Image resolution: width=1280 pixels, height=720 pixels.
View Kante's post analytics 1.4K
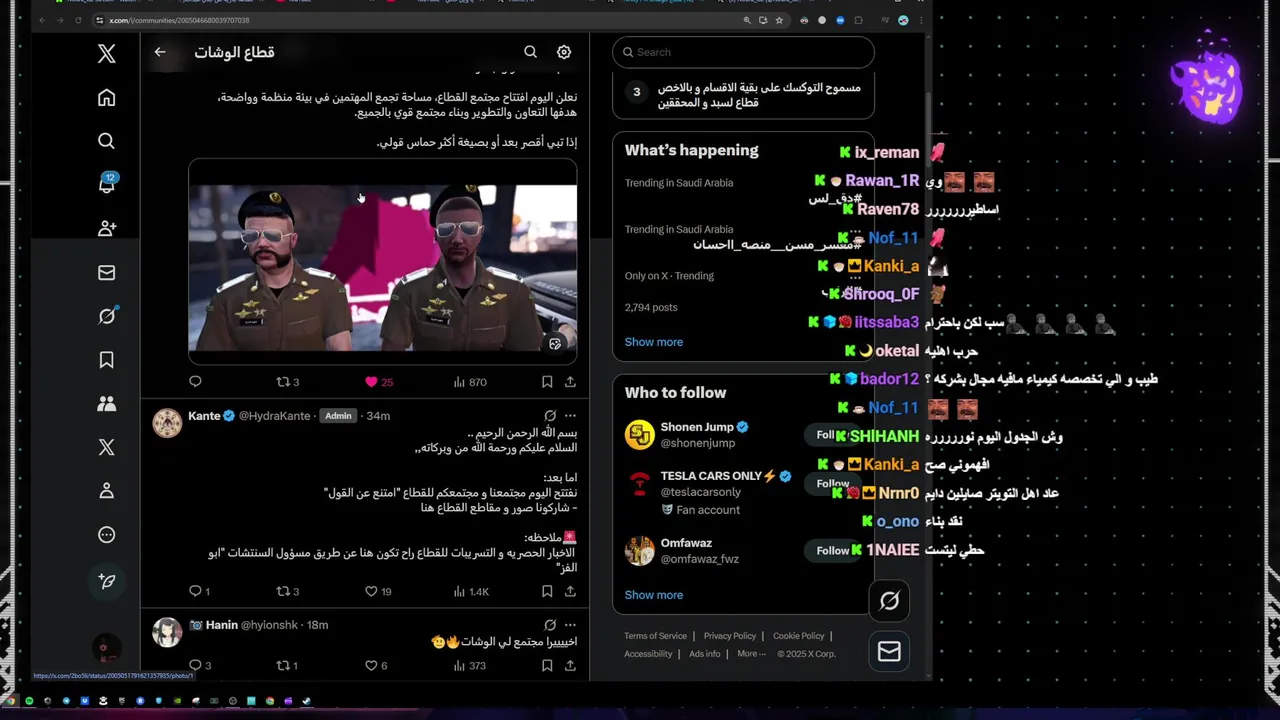[471, 592]
